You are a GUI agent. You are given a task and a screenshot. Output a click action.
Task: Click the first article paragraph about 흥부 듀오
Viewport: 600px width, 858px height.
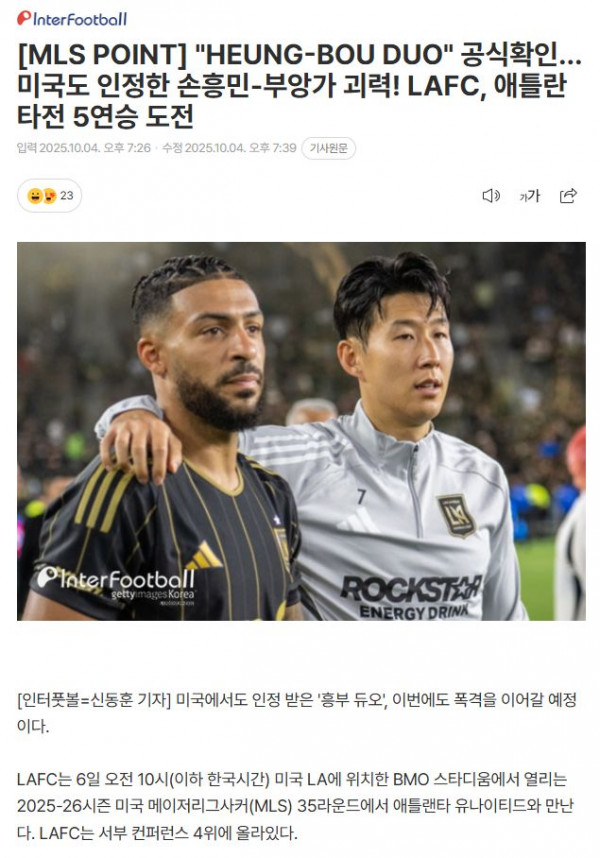click(x=297, y=713)
